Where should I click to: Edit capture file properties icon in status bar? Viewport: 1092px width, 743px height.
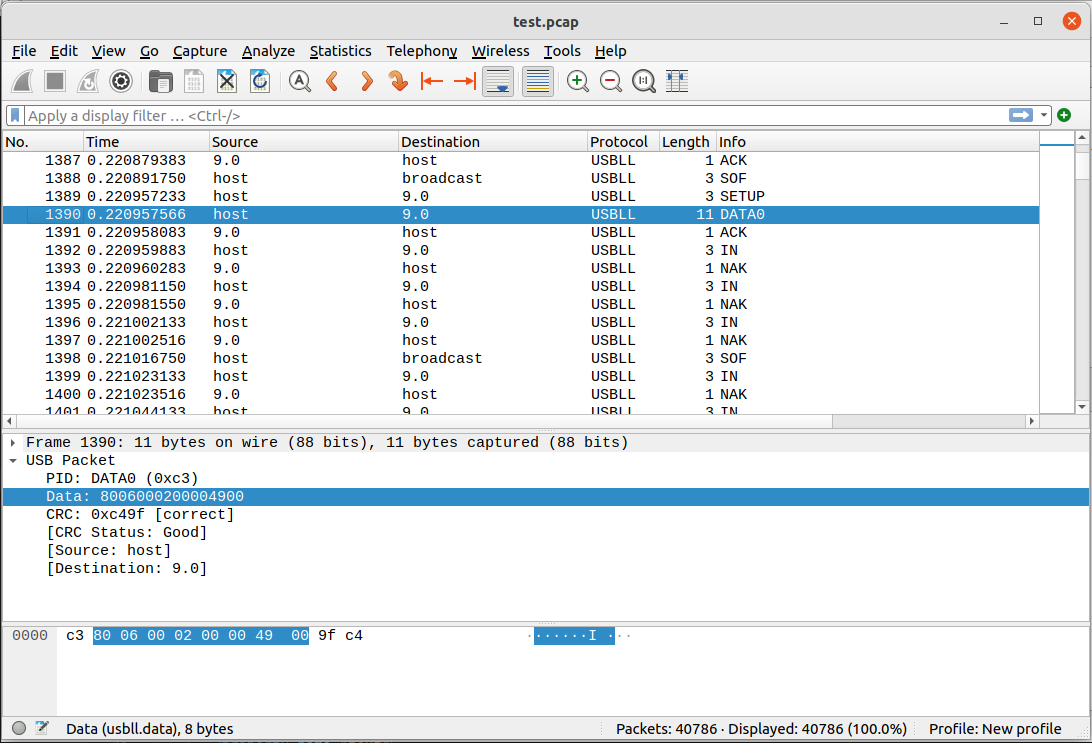pos(42,728)
